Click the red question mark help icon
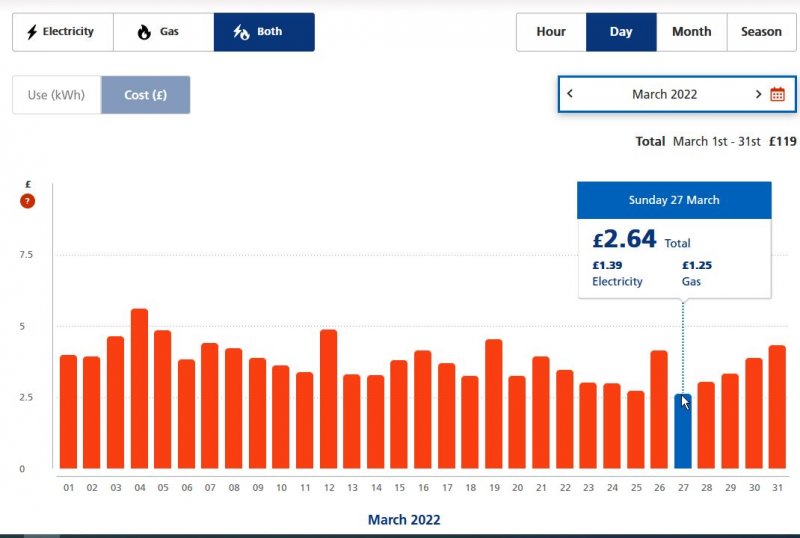The image size is (800, 538). (28, 201)
